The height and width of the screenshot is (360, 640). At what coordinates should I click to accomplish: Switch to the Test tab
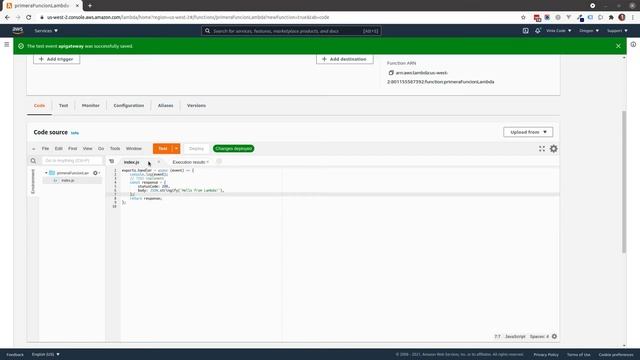pyautogui.click(x=63, y=105)
